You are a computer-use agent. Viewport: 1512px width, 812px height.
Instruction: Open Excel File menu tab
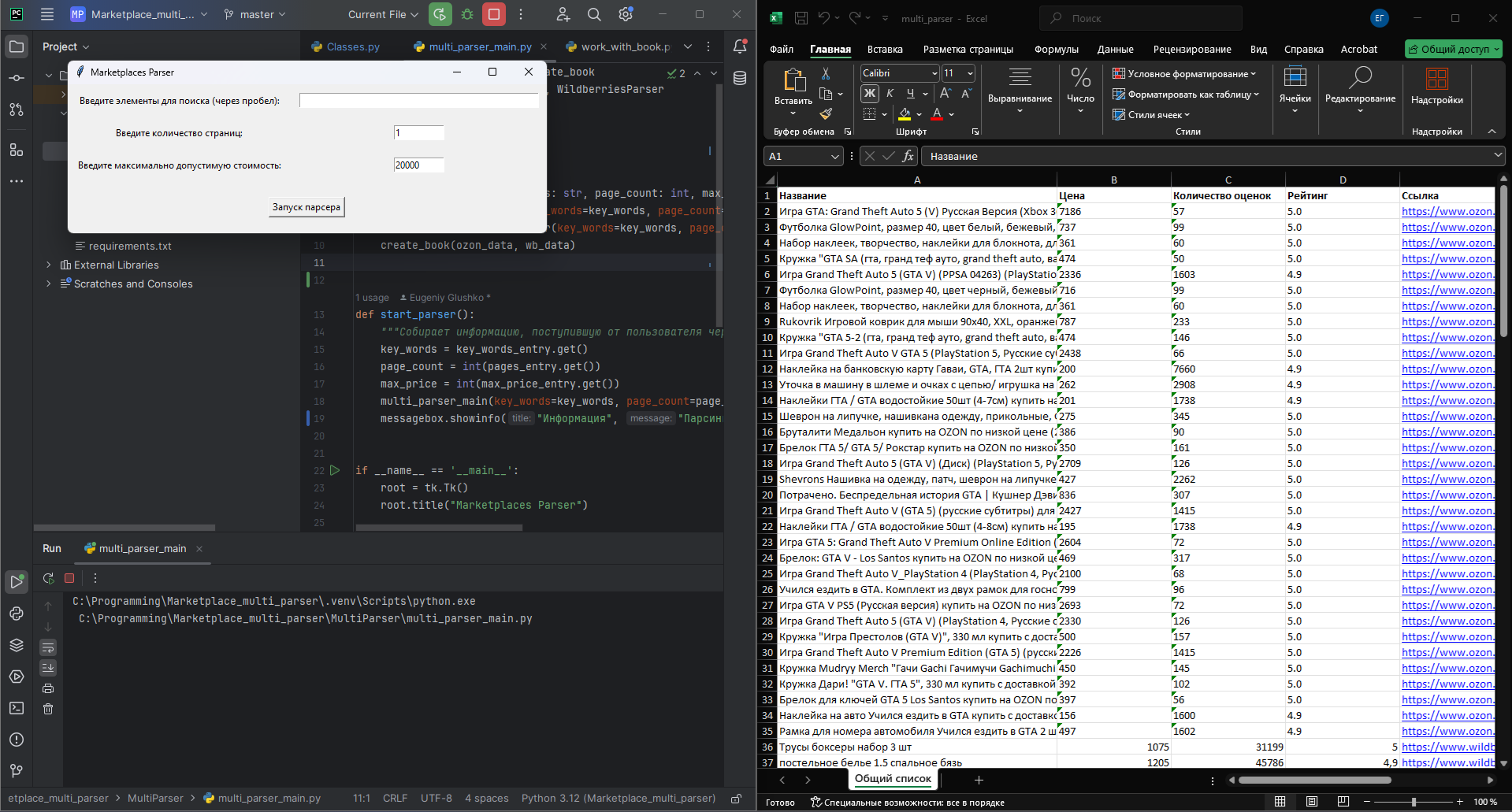click(781, 49)
